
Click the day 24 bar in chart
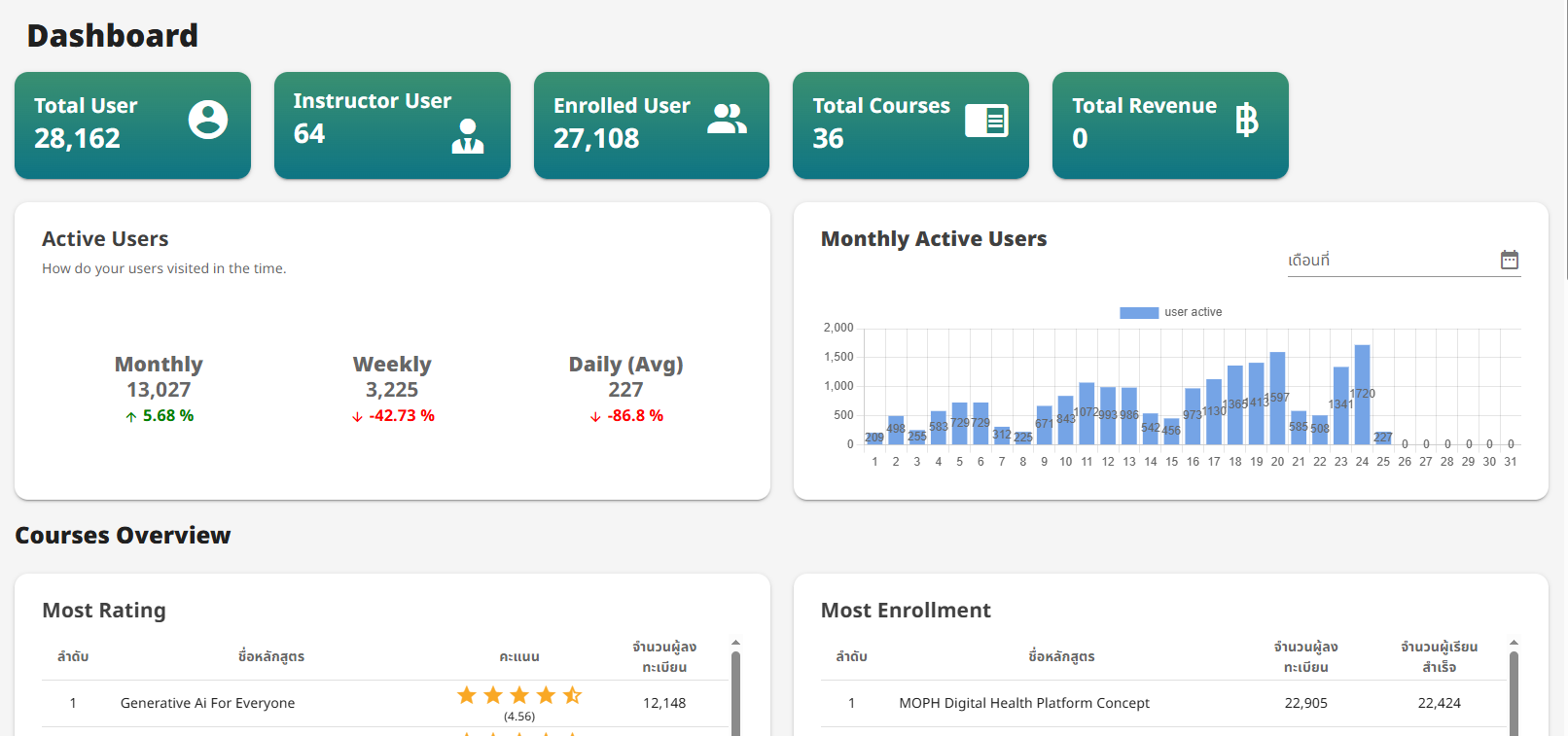tap(1362, 395)
